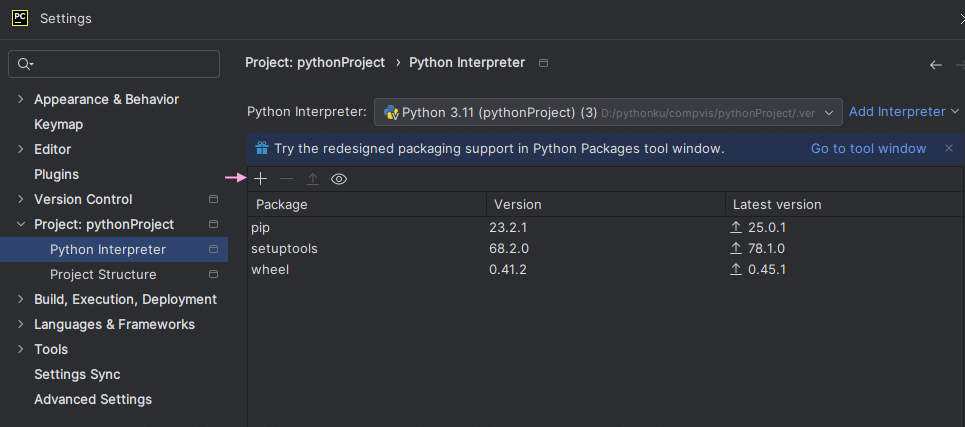
Task: Click the project-level icon on Project Structure row
Action: tap(214, 274)
